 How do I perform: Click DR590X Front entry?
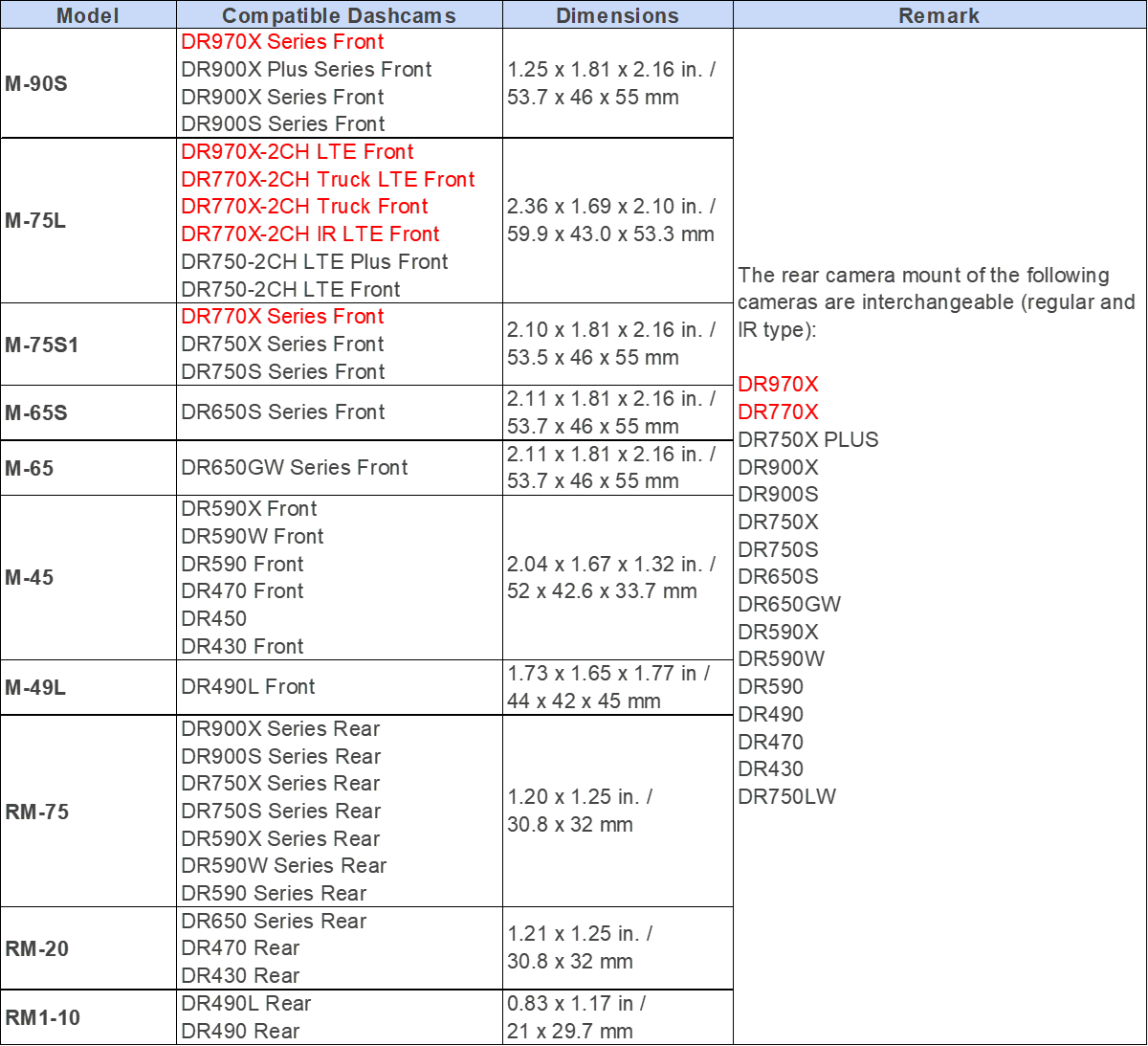(249, 509)
